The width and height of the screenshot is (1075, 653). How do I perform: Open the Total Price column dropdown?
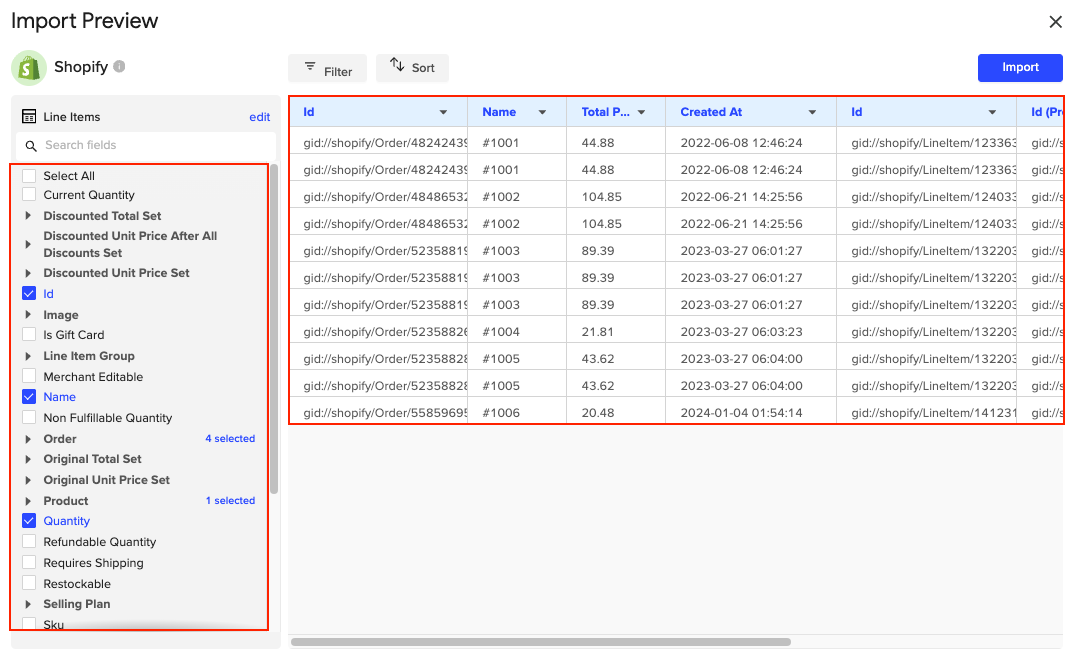pos(642,112)
